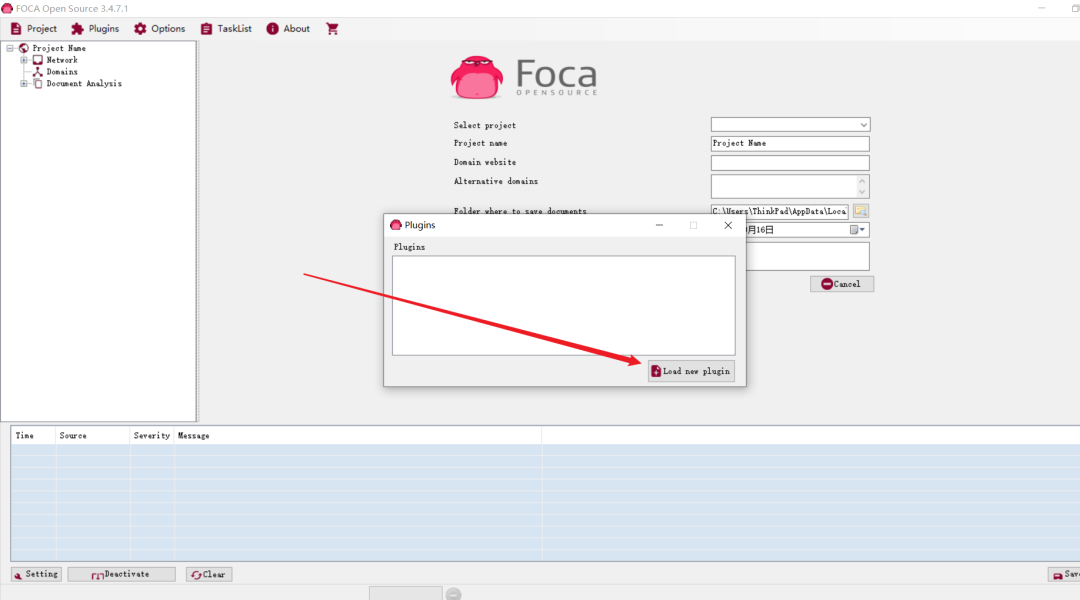Click the Project menu document icon
This screenshot has width=1080, height=600.
[x=16, y=29]
